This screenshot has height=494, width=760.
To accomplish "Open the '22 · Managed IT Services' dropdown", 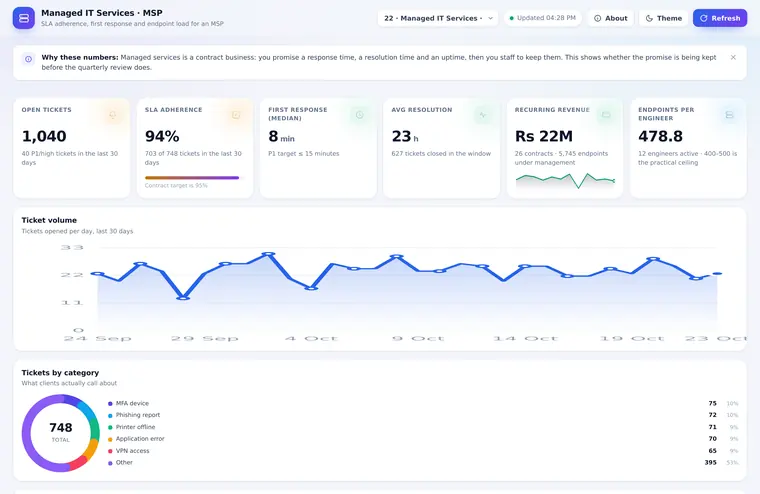I will tap(438, 18).
